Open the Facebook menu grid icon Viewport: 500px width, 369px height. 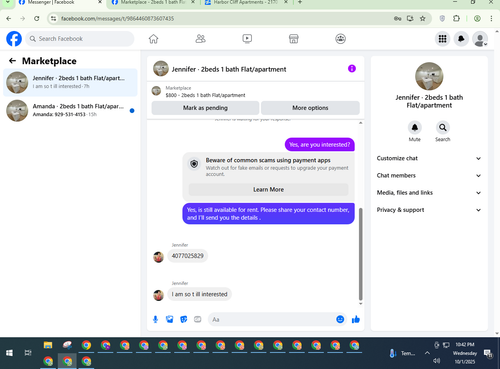point(442,39)
